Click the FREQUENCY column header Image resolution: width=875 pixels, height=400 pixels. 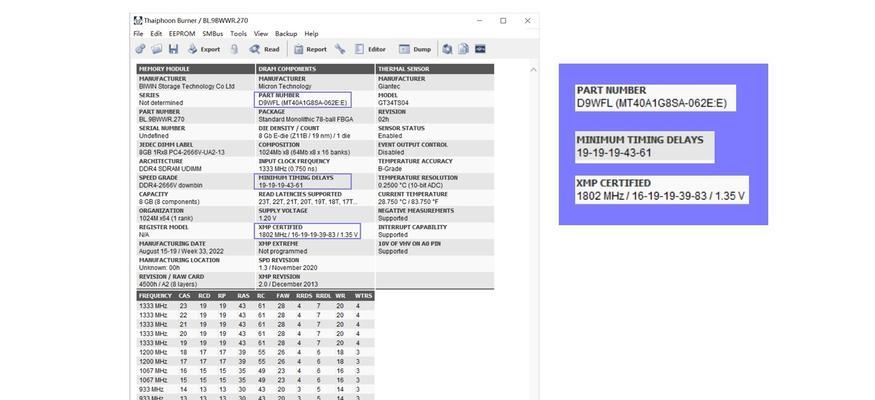pyautogui.click(x=155, y=296)
